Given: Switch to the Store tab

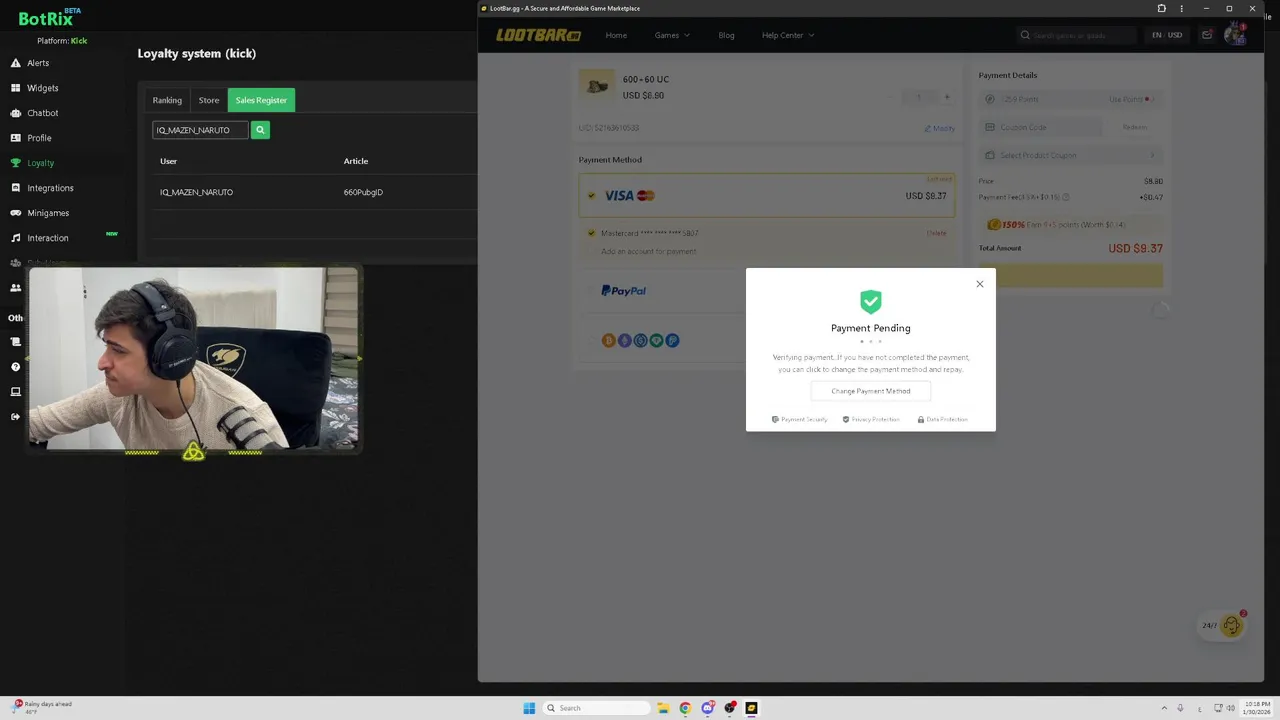Looking at the screenshot, I should tap(208, 100).
